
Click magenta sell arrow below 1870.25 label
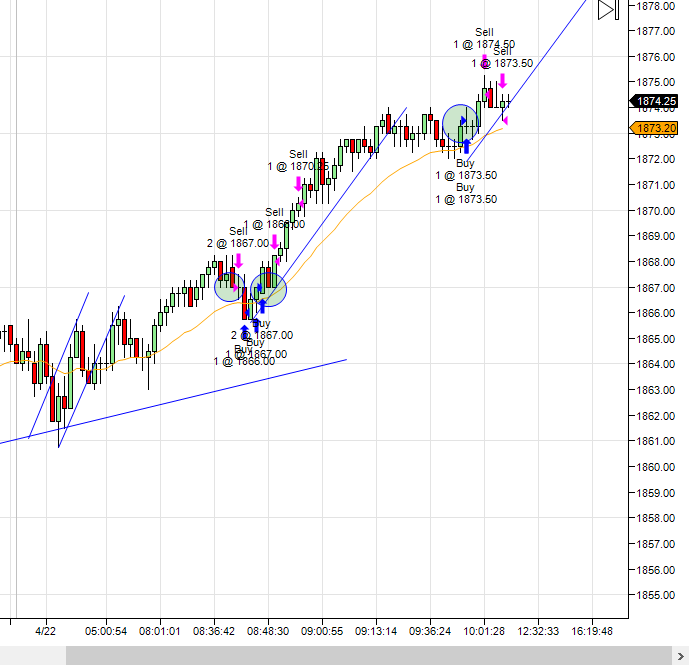[x=298, y=184]
